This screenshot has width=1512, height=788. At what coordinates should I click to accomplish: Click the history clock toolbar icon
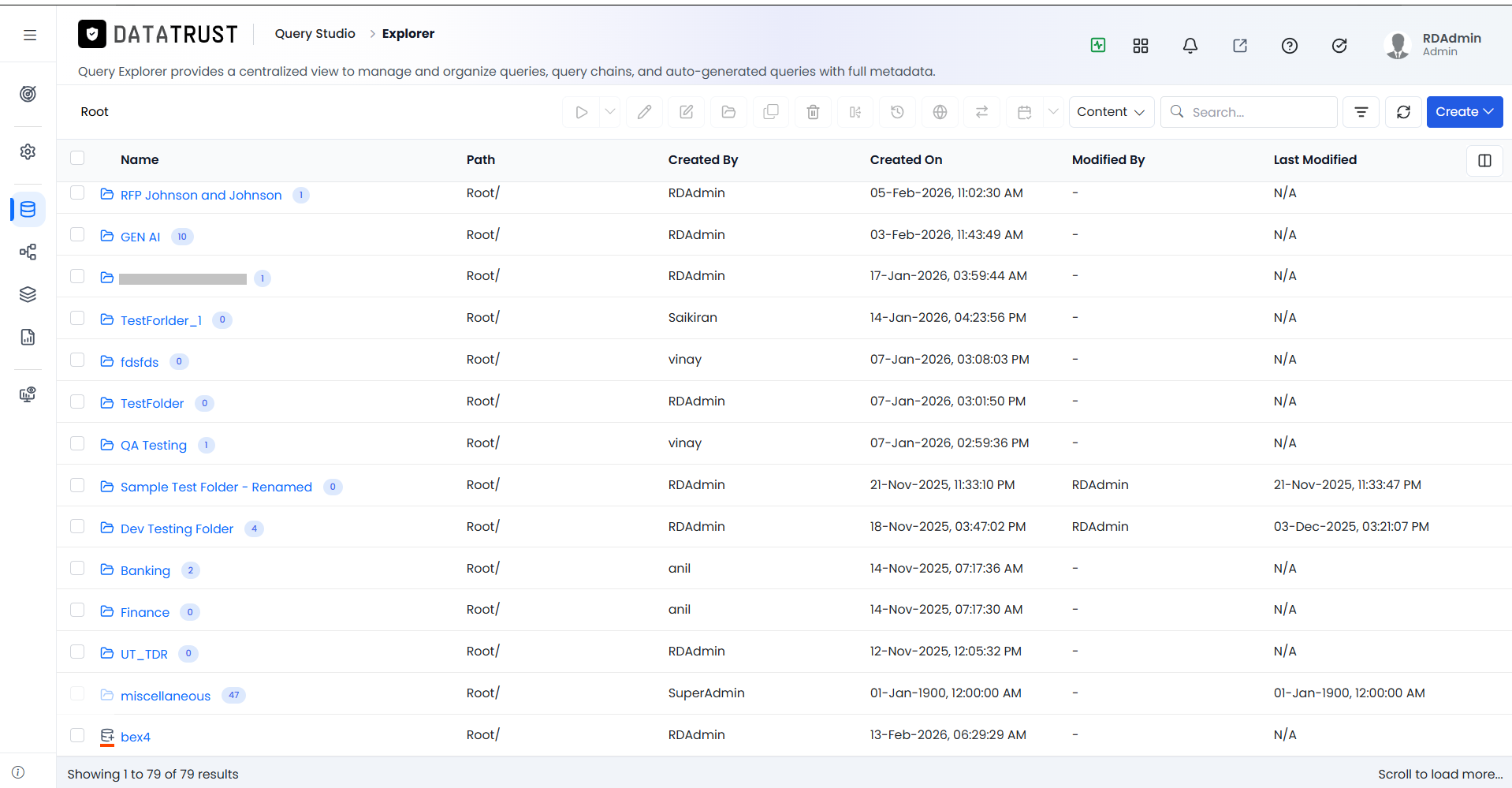(897, 112)
